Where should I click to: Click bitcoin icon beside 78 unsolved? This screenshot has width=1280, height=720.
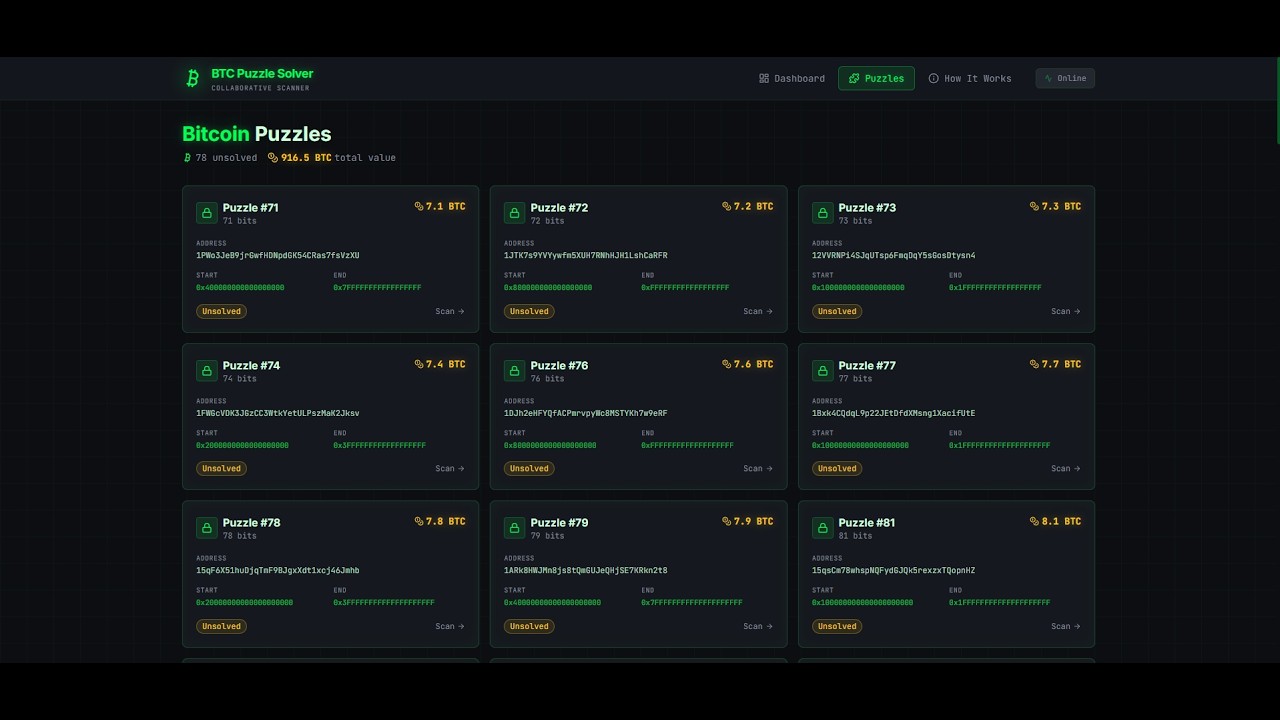click(x=187, y=158)
